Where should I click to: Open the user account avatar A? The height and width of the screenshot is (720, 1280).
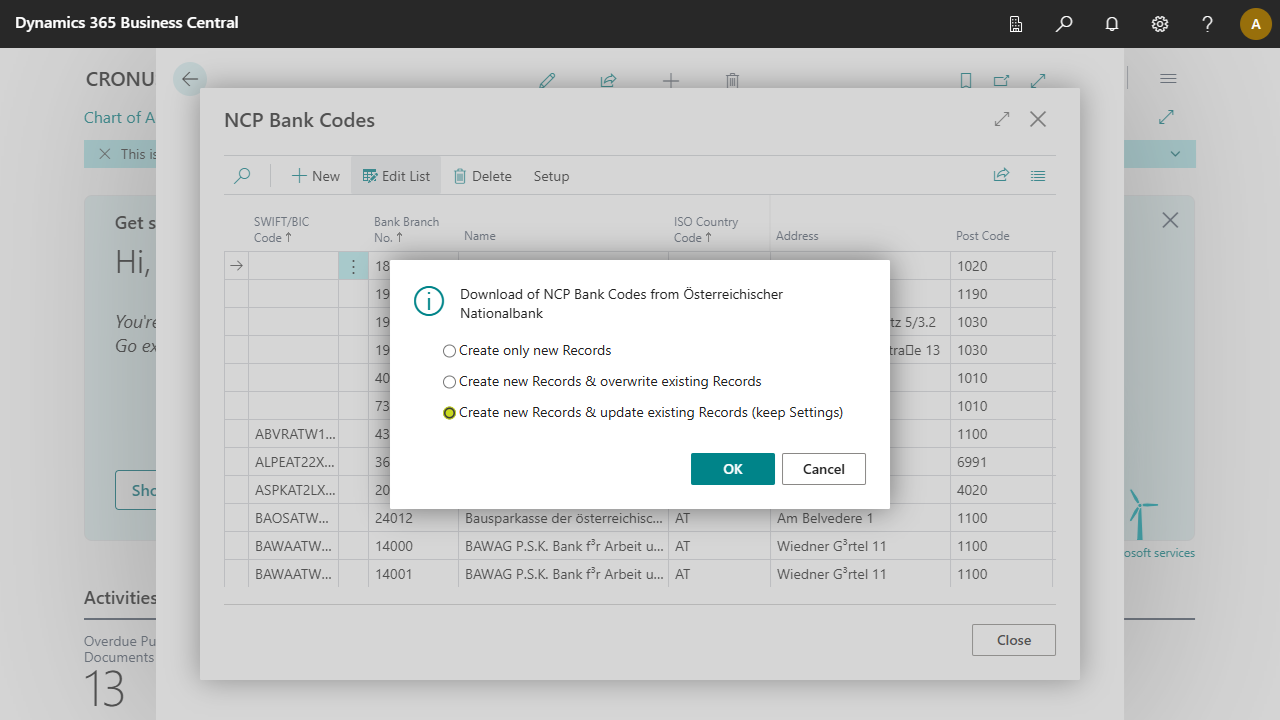click(1256, 24)
